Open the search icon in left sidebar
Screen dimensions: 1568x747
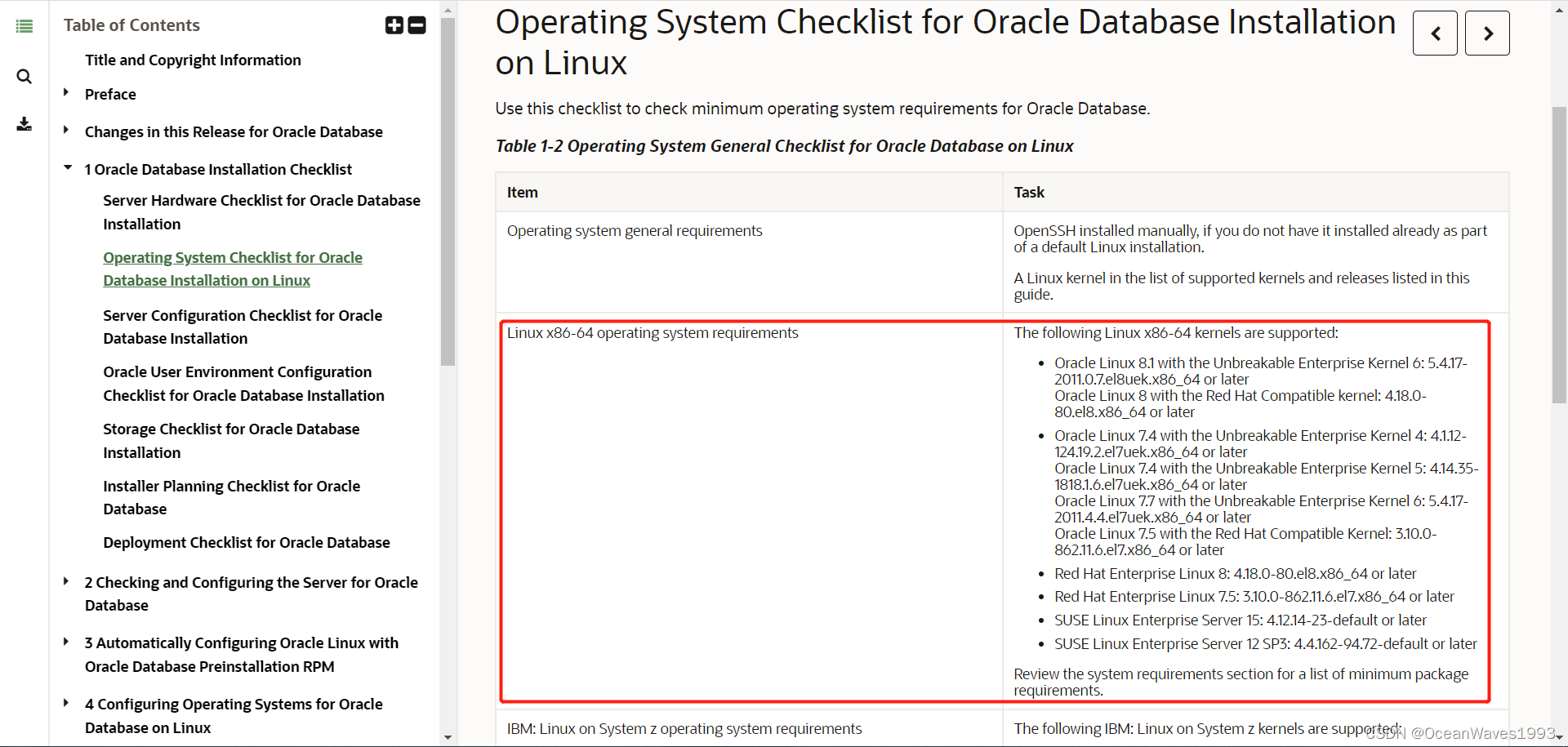click(x=24, y=77)
